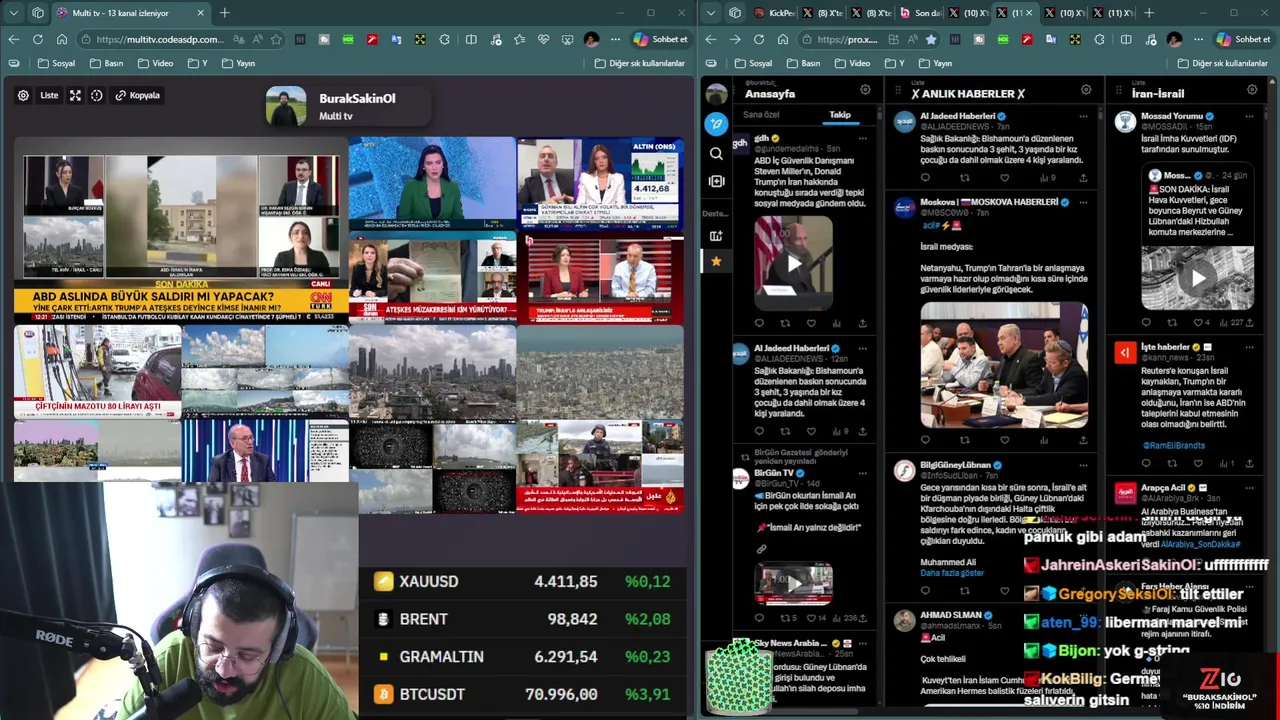This screenshot has height=720, width=1280.
Task: Open İran-İsrail column settings gear
Action: pyautogui.click(x=1252, y=90)
